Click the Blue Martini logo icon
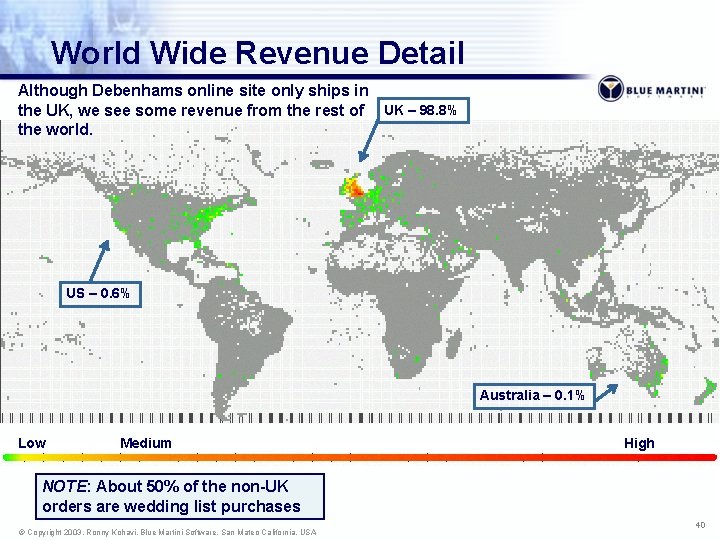 (x=610, y=89)
